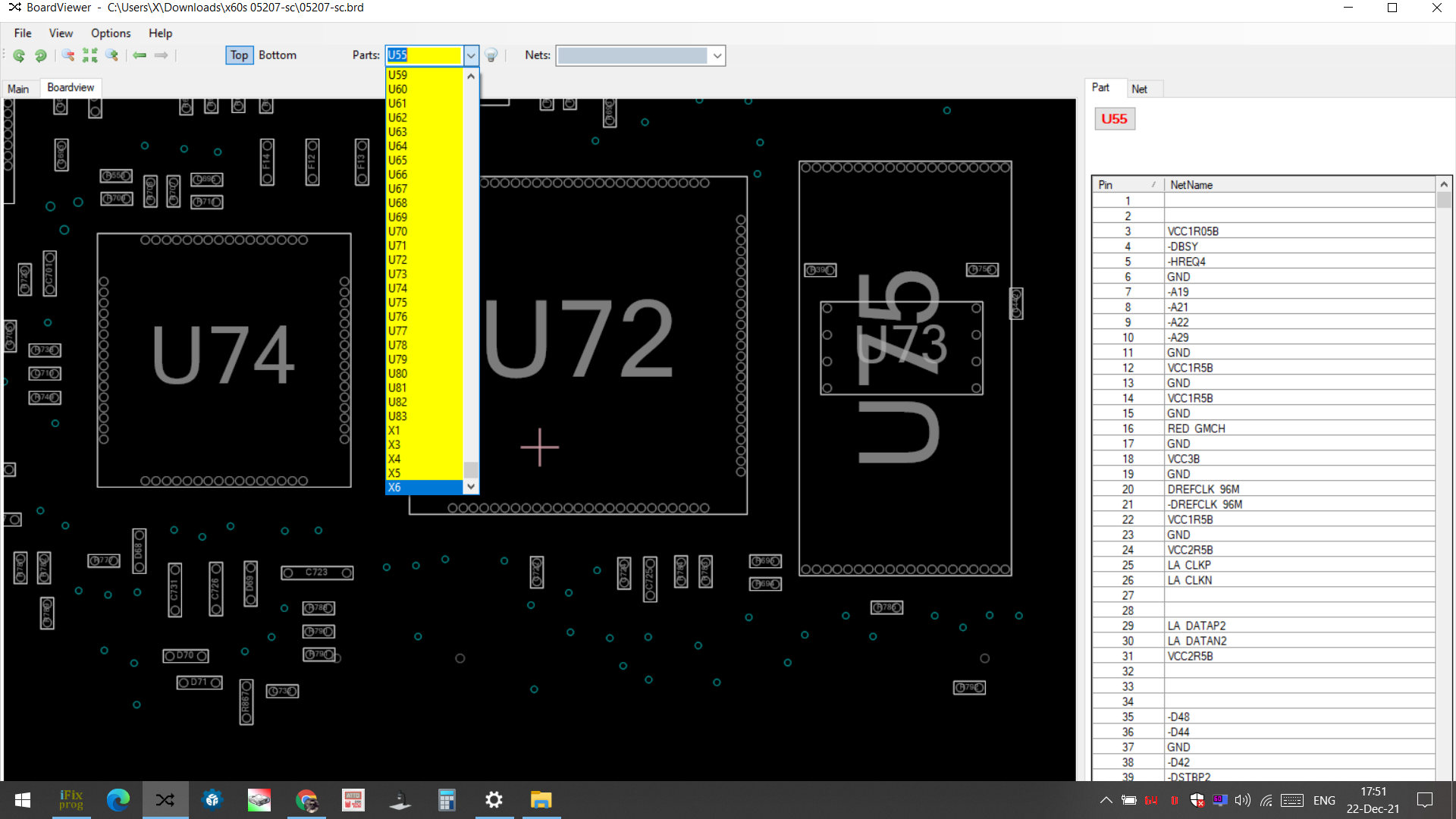Open the Windows Start menu
This screenshot has width=1456, height=819.
(x=23, y=800)
